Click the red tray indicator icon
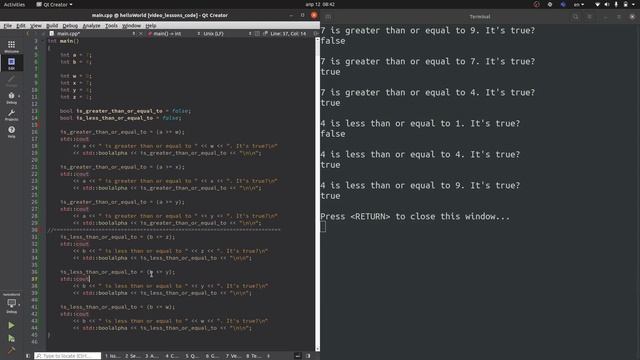640x360 pixels. click(536, 4)
